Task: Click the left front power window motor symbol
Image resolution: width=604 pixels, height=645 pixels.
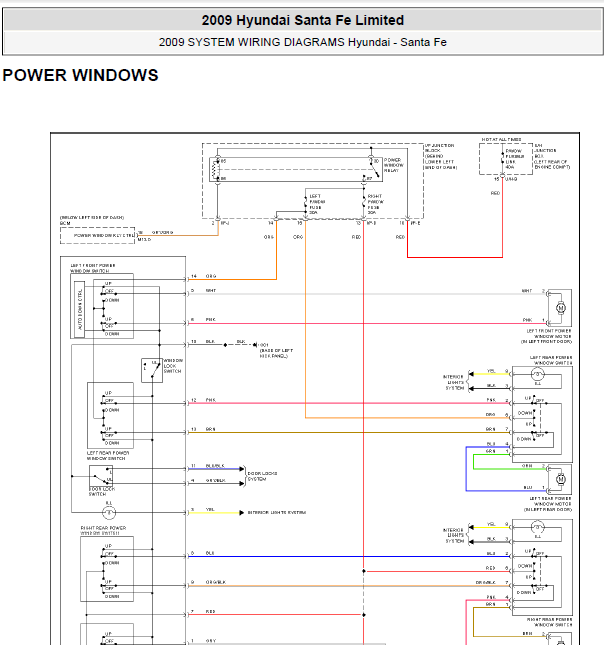Action: (560, 308)
